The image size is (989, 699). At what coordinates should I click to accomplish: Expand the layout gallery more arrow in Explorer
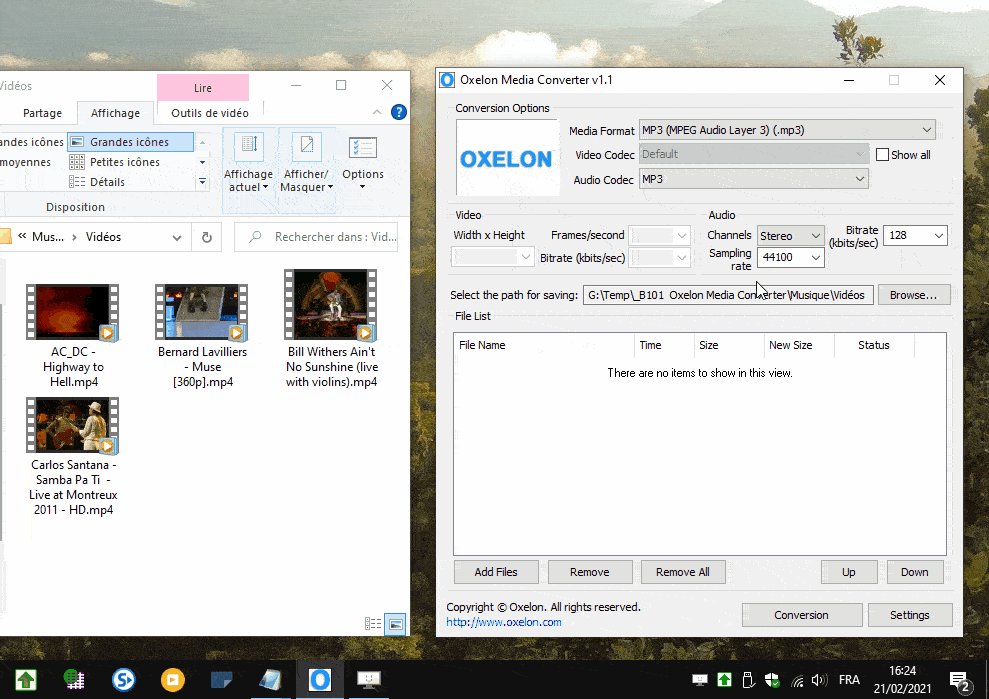click(x=202, y=182)
